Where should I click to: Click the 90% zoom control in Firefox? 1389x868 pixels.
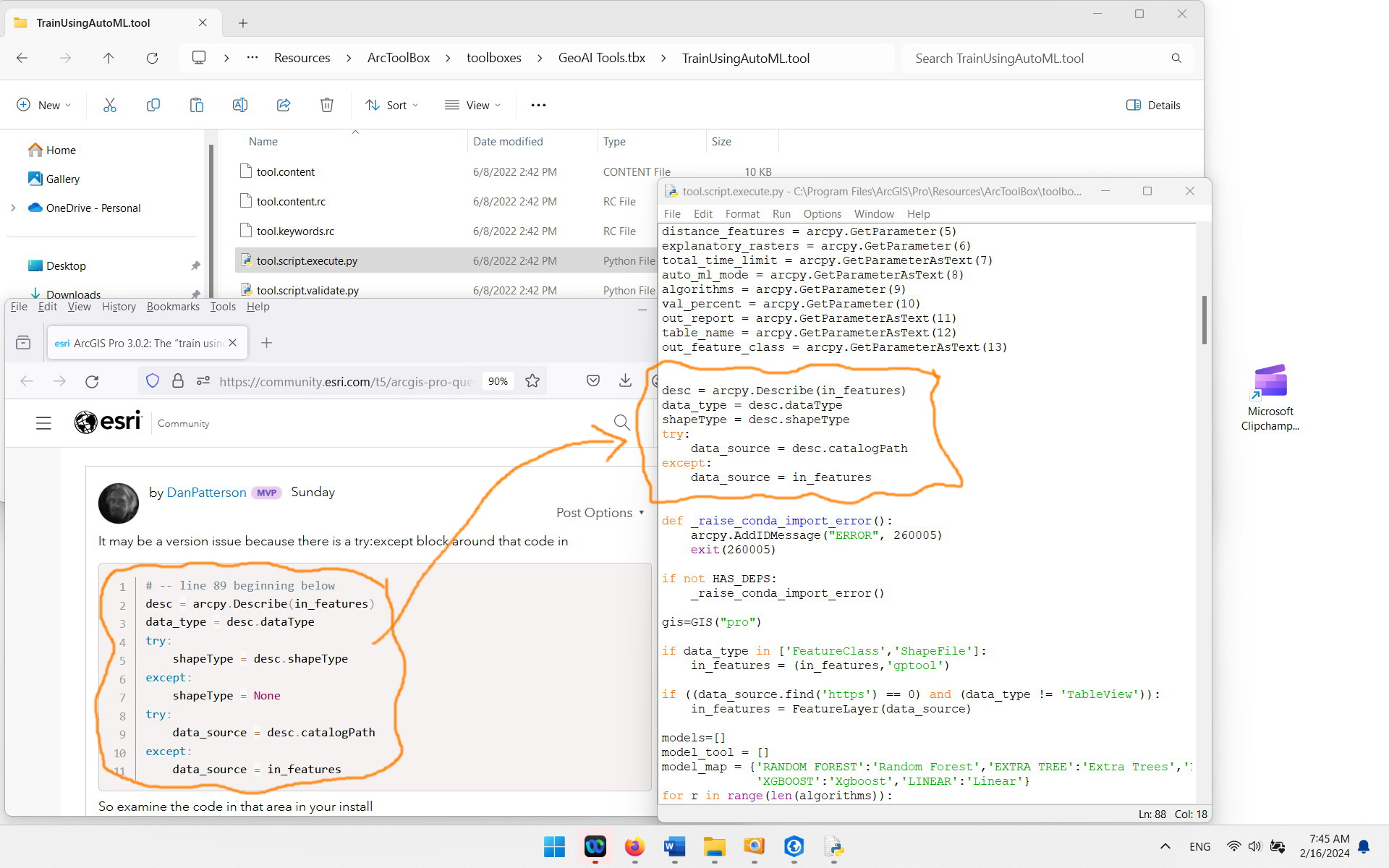498,380
